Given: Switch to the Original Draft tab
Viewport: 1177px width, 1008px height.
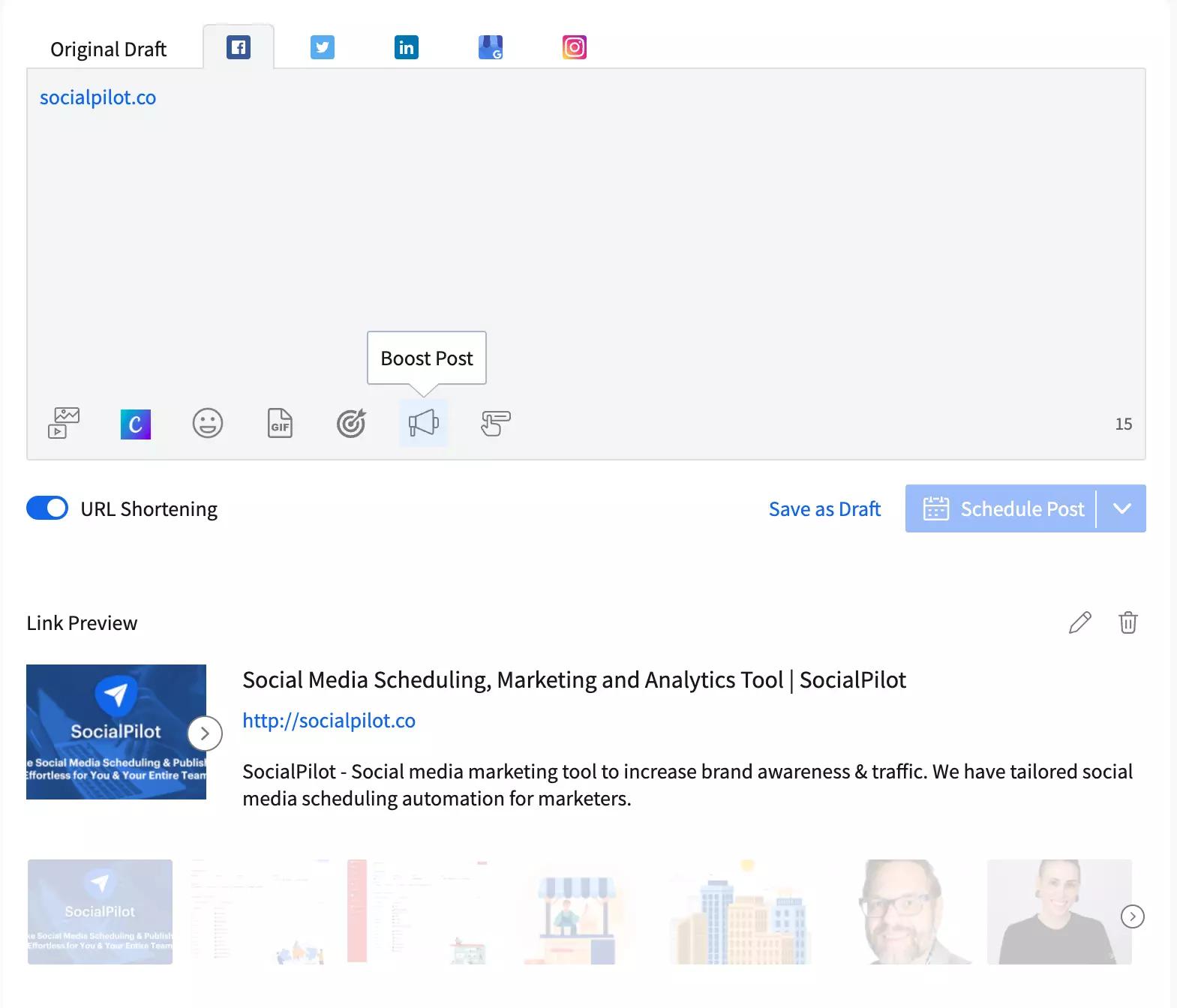Looking at the screenshot, I should pyautogui.click(x=108, y=49).
